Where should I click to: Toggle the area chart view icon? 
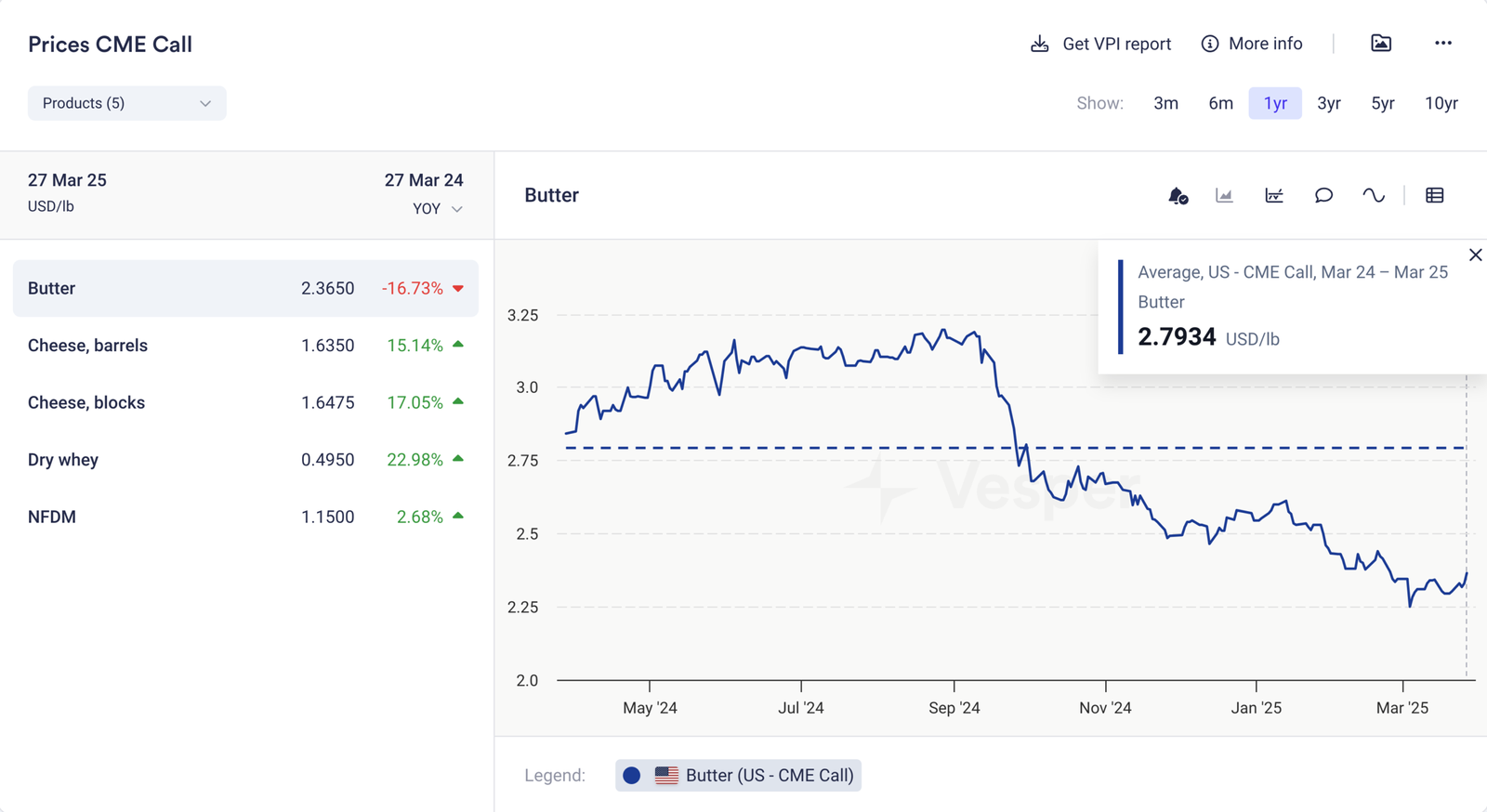(x=1224, y=195)
